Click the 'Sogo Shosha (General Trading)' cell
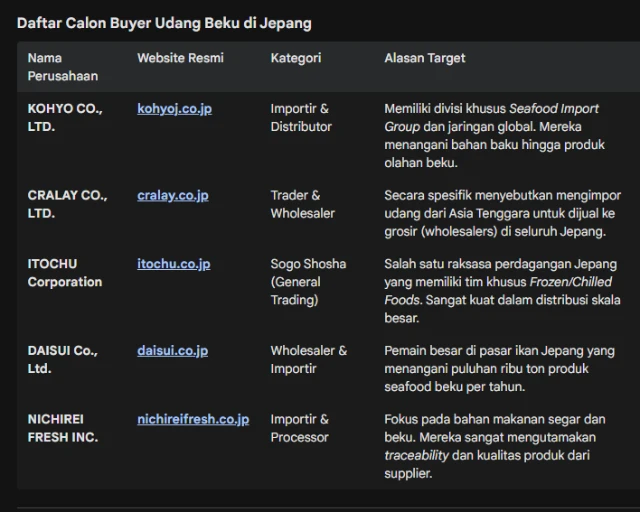Viewport: 640px width, 512px height. pos(308,282)
